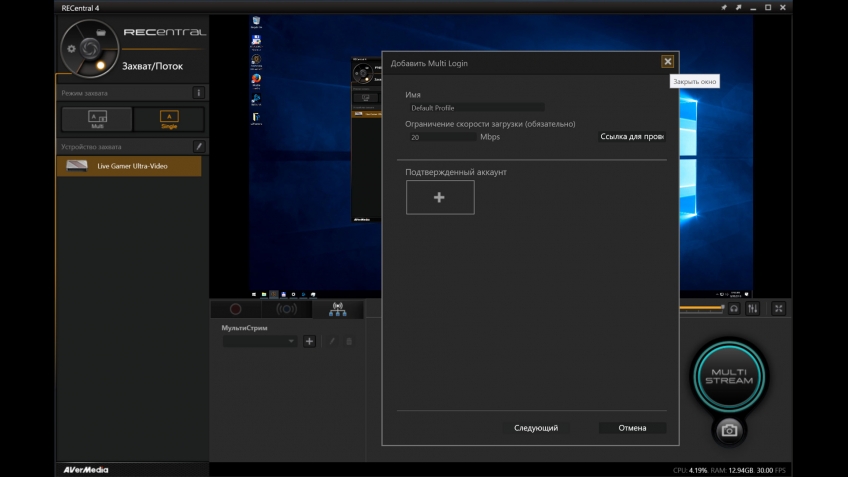The image size is (848, 477).
Task: Click the CPU 4.19% status text
Action: [690, 471]
